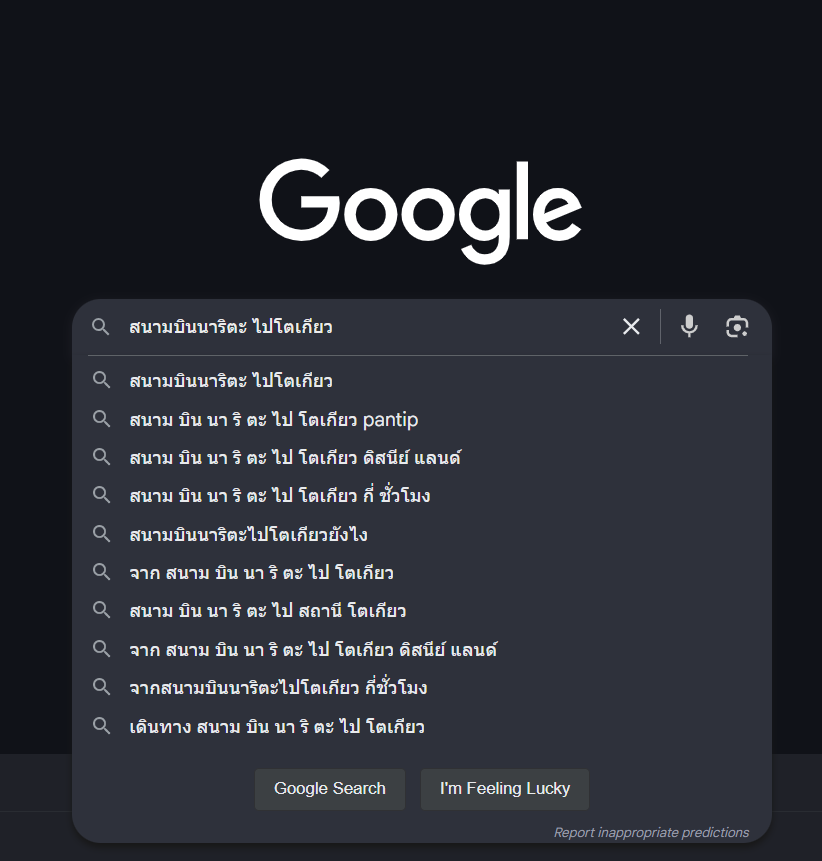
Task: Pick the suggestion จากสนามบินนาริตะไปโตเกียว กี่ชั่วโมง
Action: click(x=278, y=688)
